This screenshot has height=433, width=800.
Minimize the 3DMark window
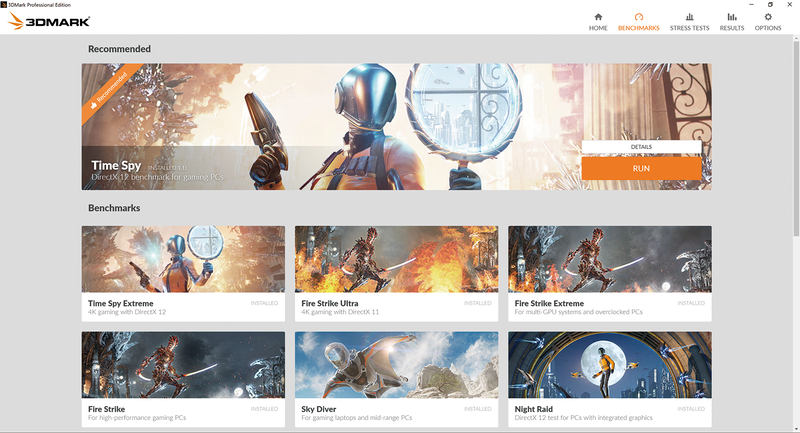751,5
